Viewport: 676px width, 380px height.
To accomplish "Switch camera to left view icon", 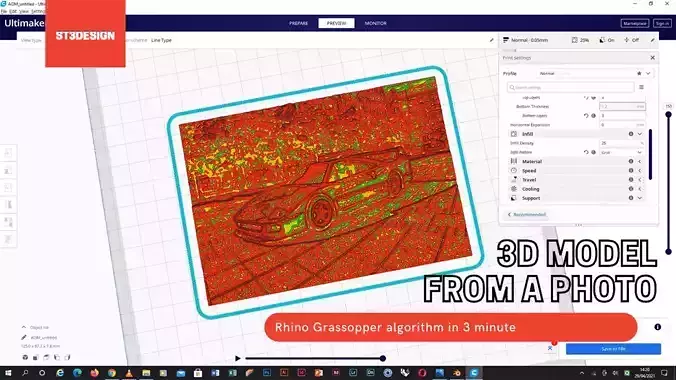I will (x=56, y=357).
